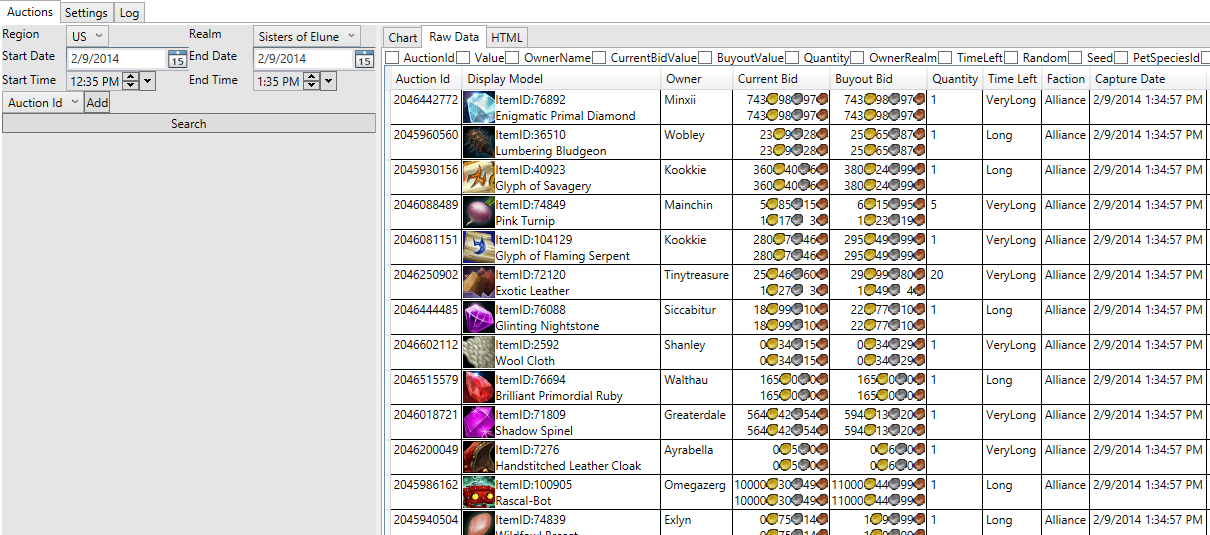Tick the TimeLeft checkbox
The height and width of the screenshot is (535, 1210).
coord(945,58)
